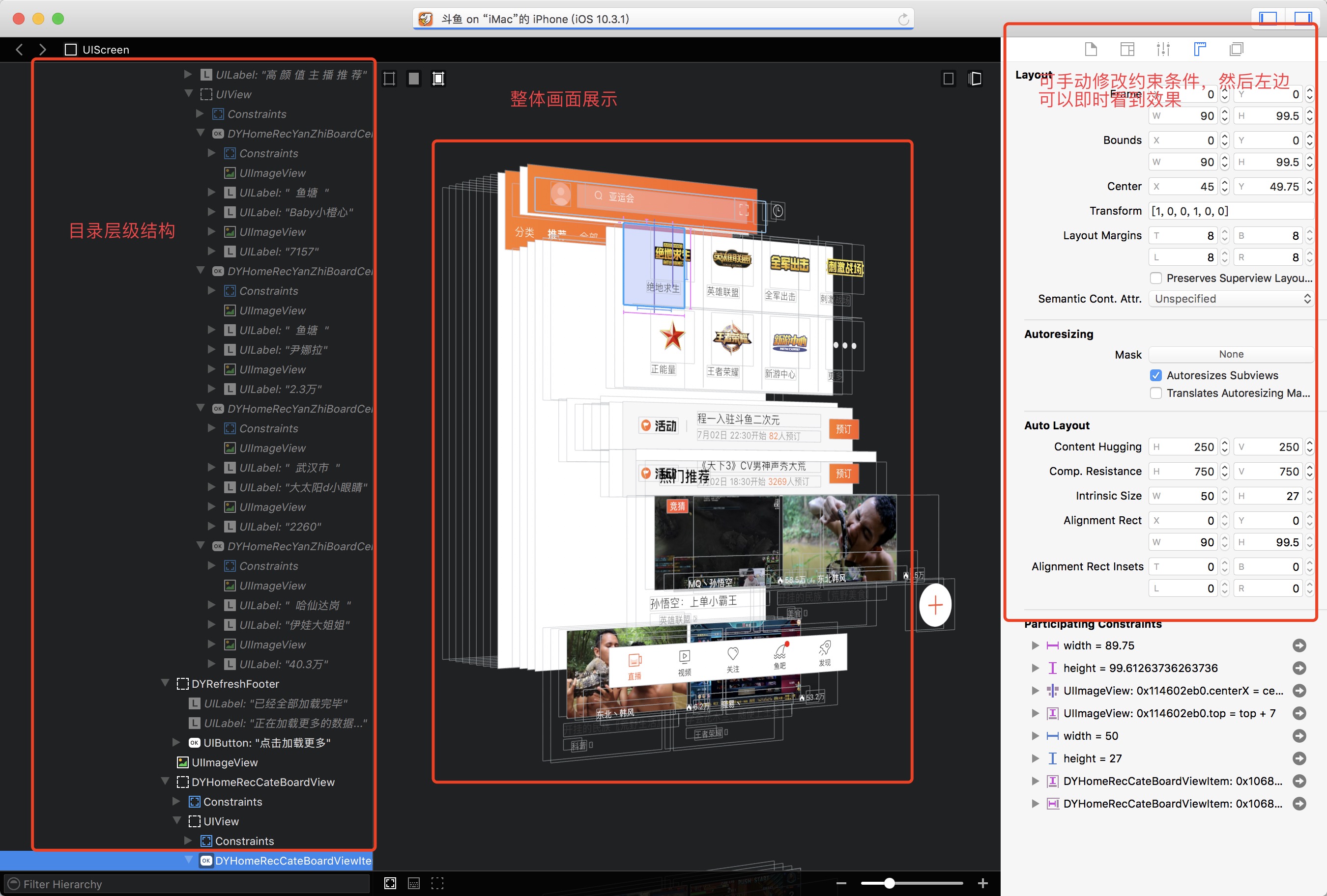
Task: Toggle the right inspector panel button
Action: [1303, 18]
